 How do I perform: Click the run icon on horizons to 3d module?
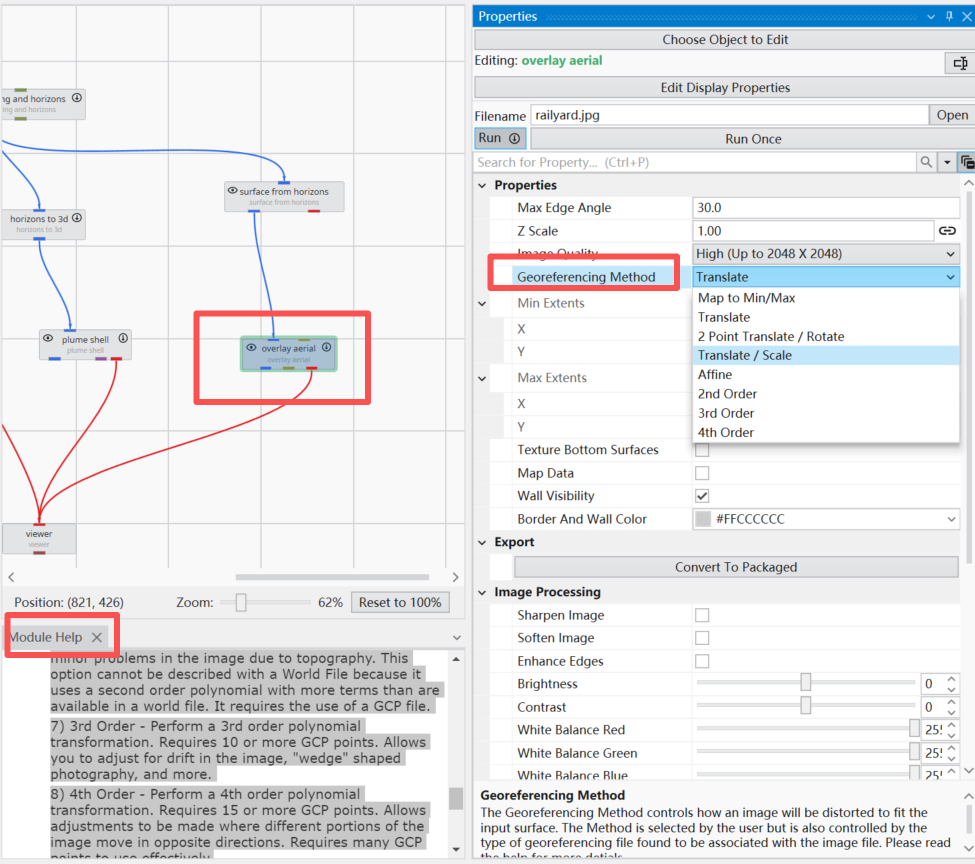pyautogui.click(x=77, y=218)
